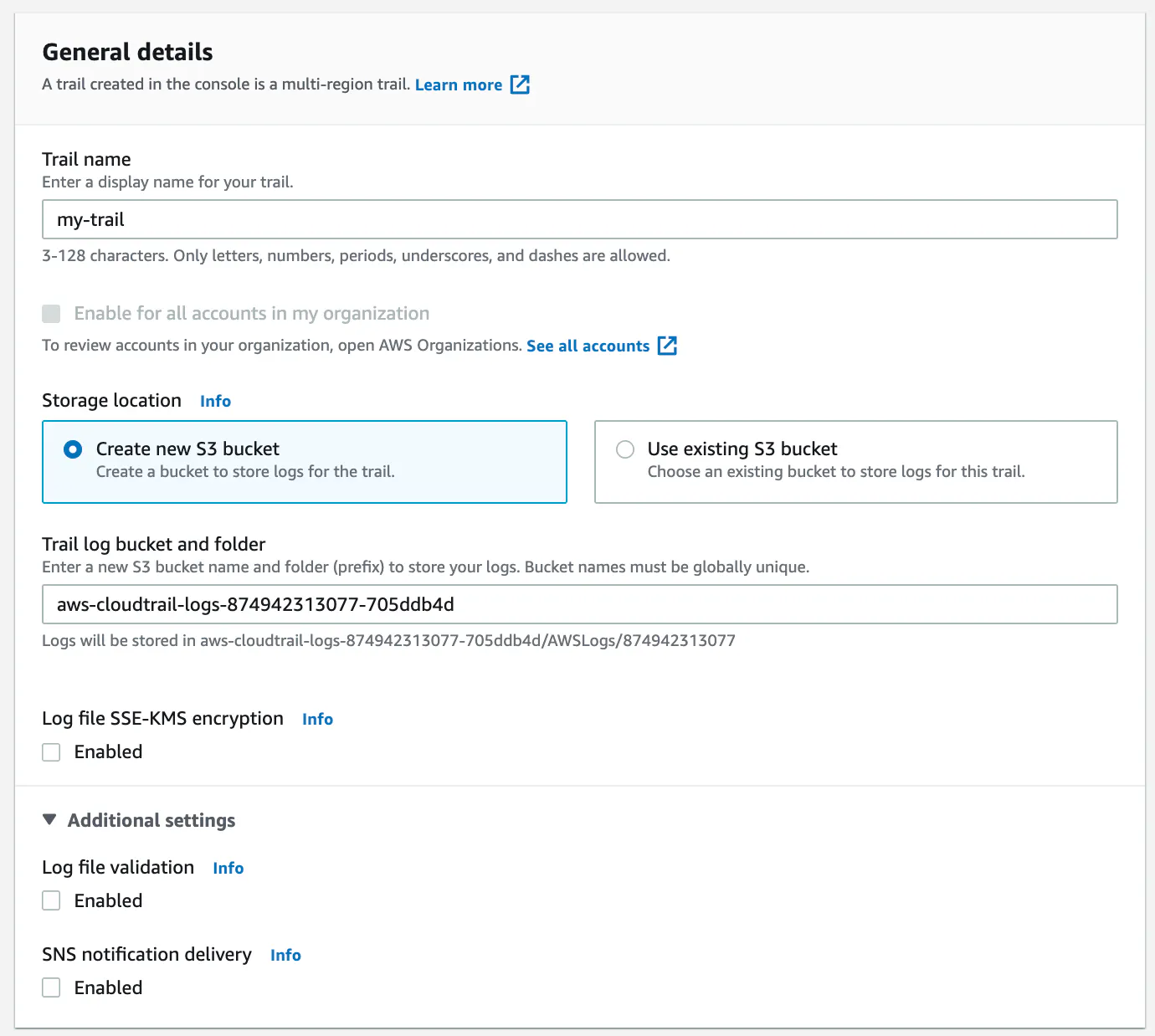Click external link icon beside See all accounts
1155x1036 pixels.
[x=667, y=346]
